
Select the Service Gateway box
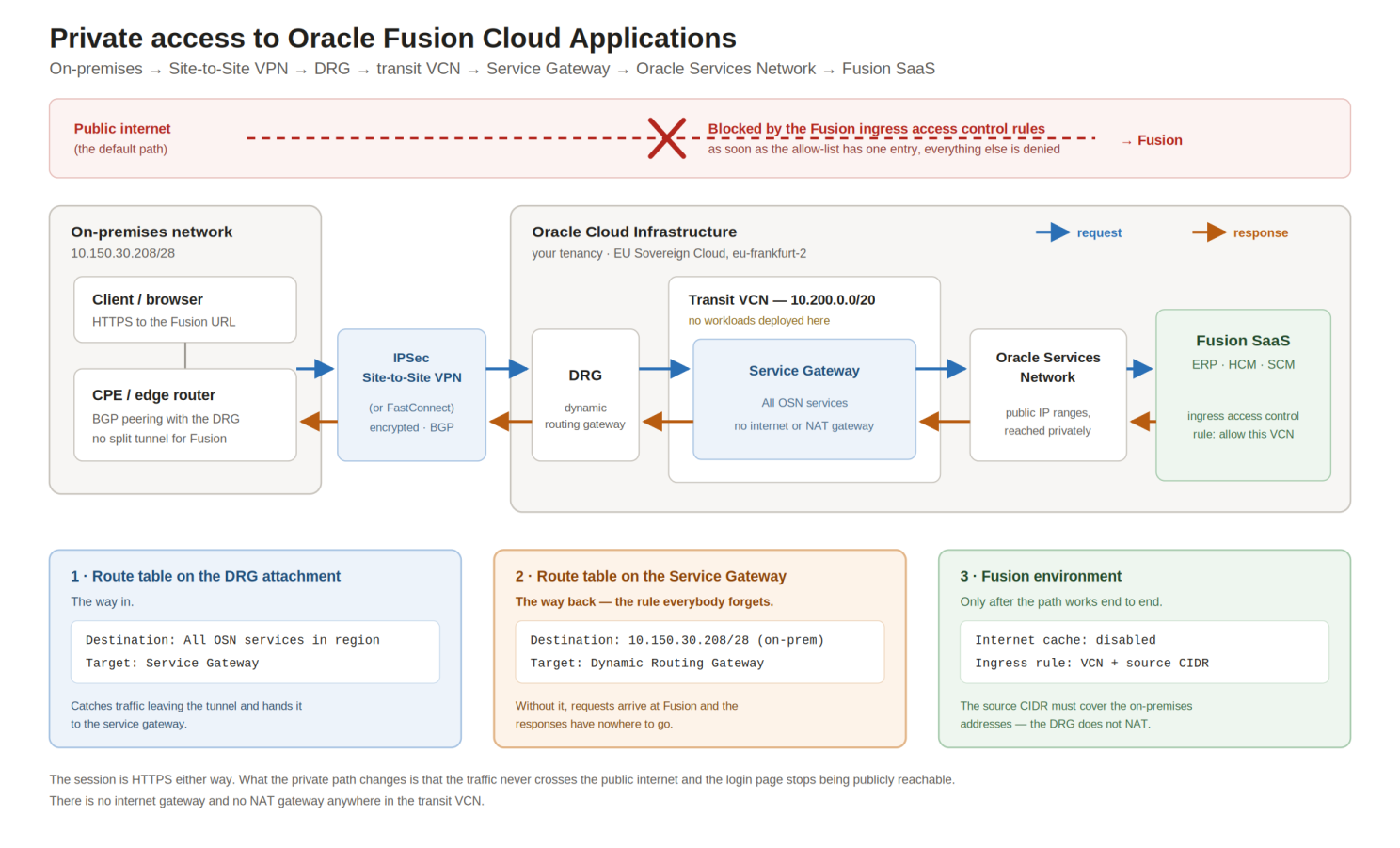click(x=804, y=399)
